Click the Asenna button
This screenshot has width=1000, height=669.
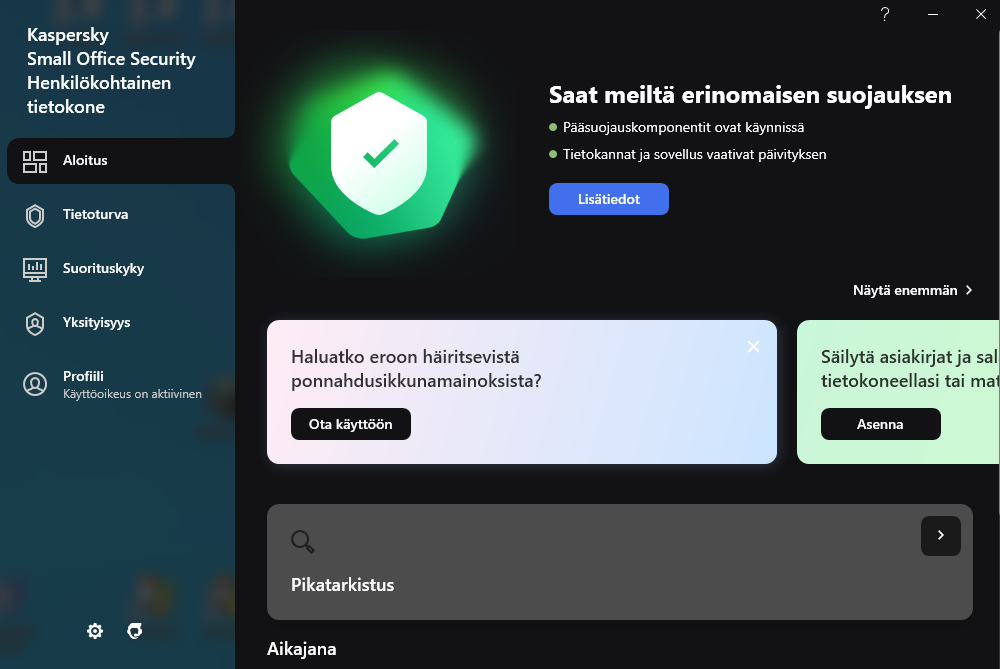pos(880,424)
